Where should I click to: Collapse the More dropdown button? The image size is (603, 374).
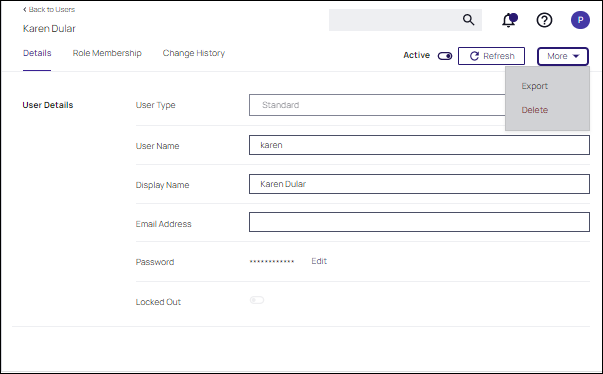[x=563, y=56]
